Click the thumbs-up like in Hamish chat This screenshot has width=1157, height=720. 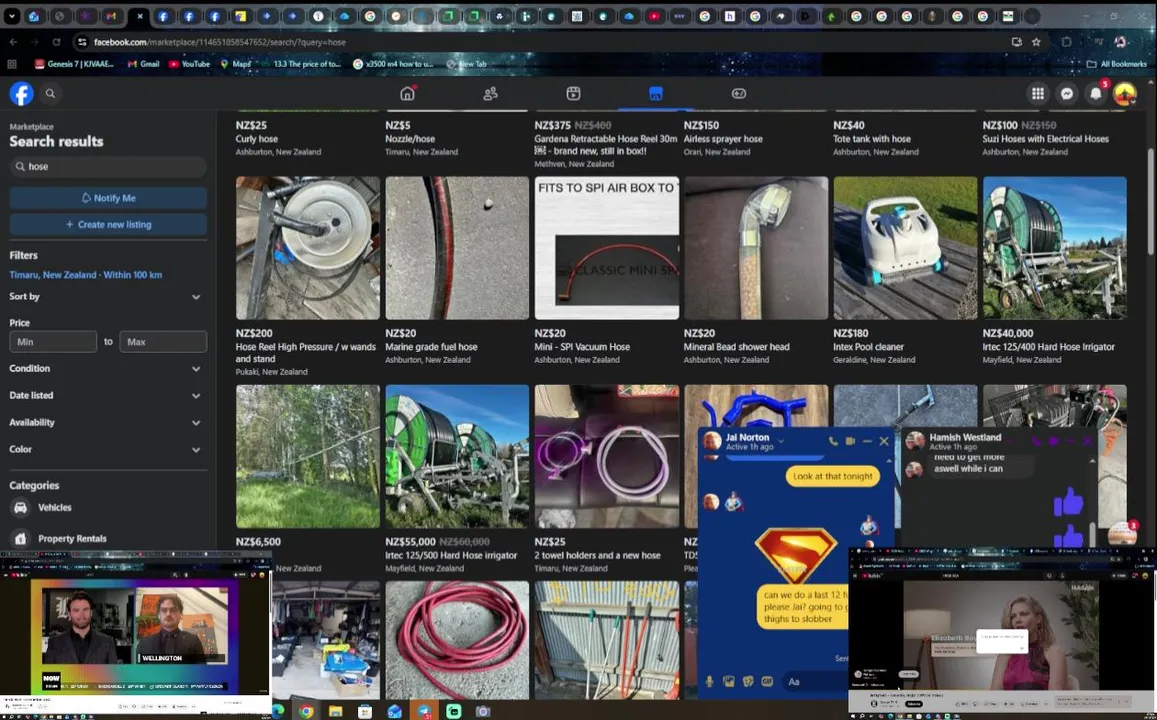point(1068,502)
